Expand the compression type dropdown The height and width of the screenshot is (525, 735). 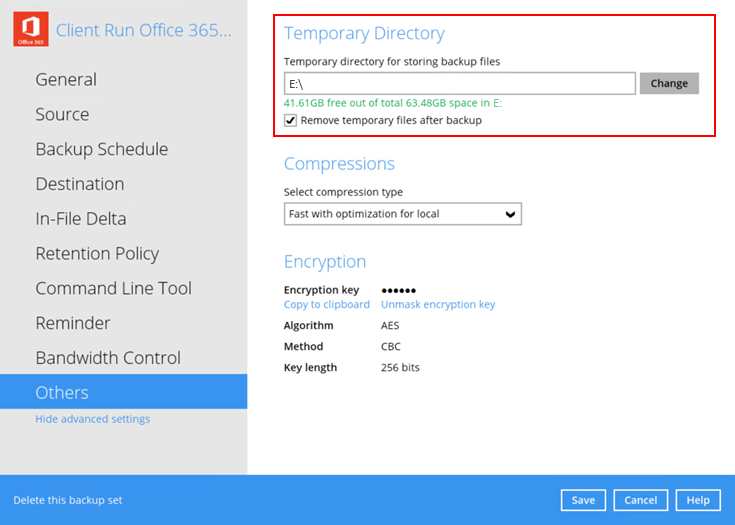pos(402,214)
